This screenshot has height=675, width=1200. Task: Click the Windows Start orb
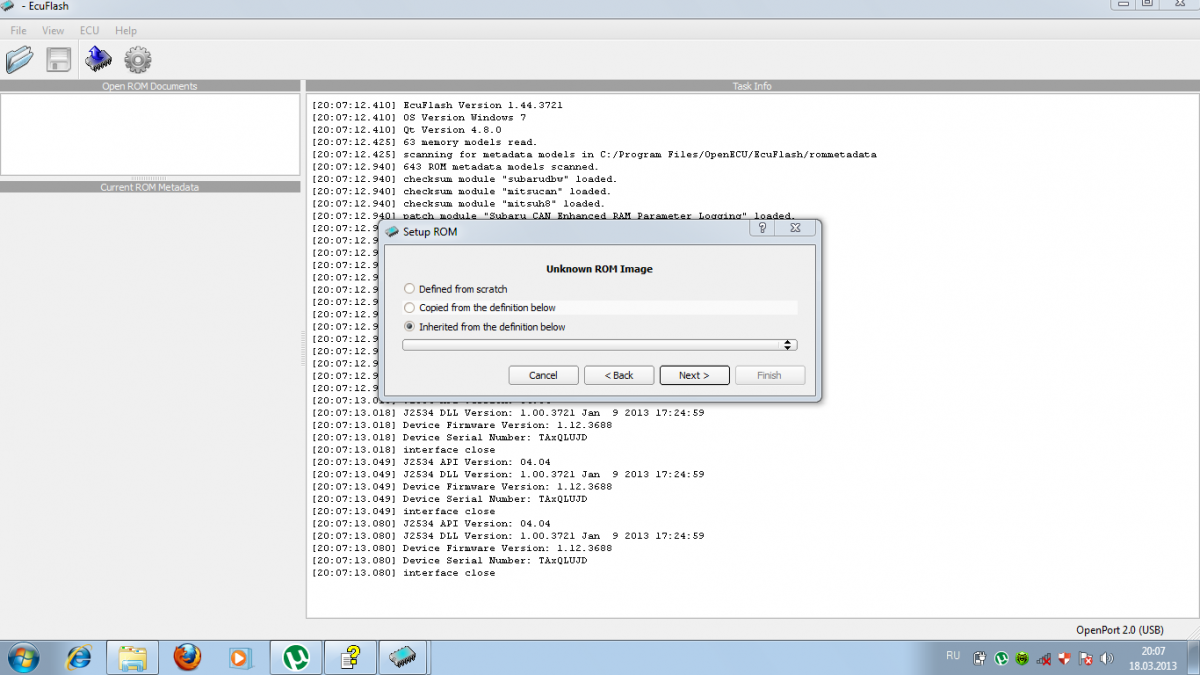(22, 657)
